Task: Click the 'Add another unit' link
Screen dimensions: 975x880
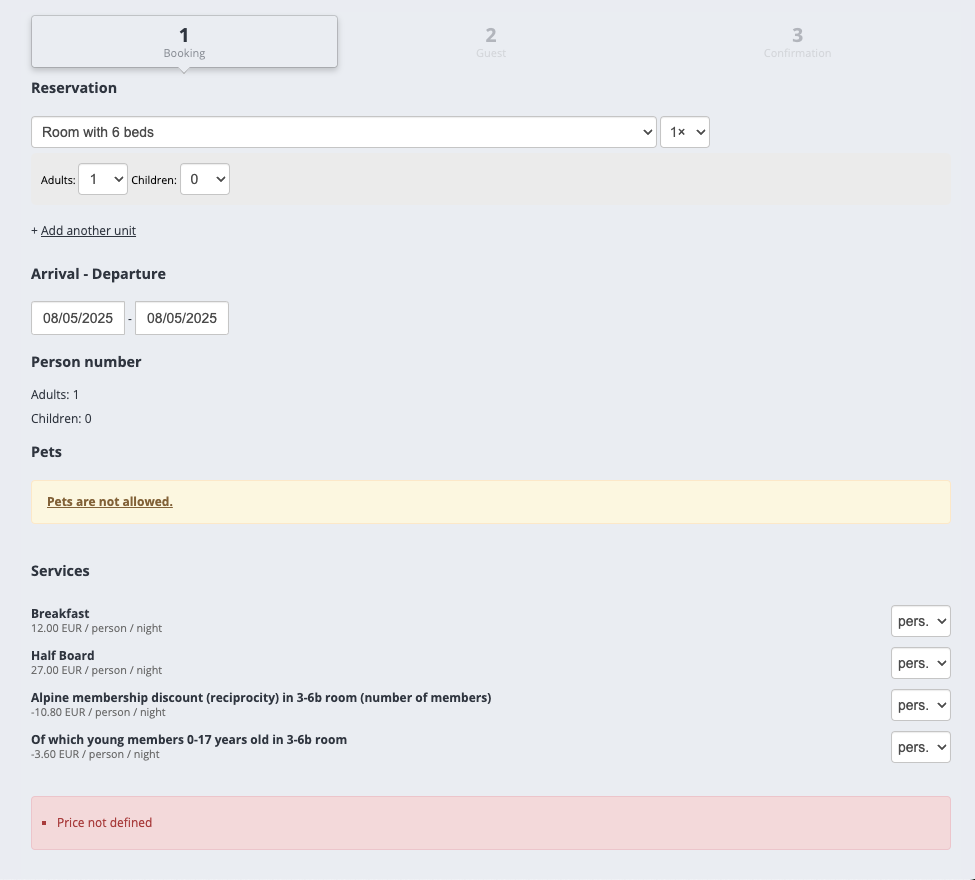Action: [x=88, y=231]
